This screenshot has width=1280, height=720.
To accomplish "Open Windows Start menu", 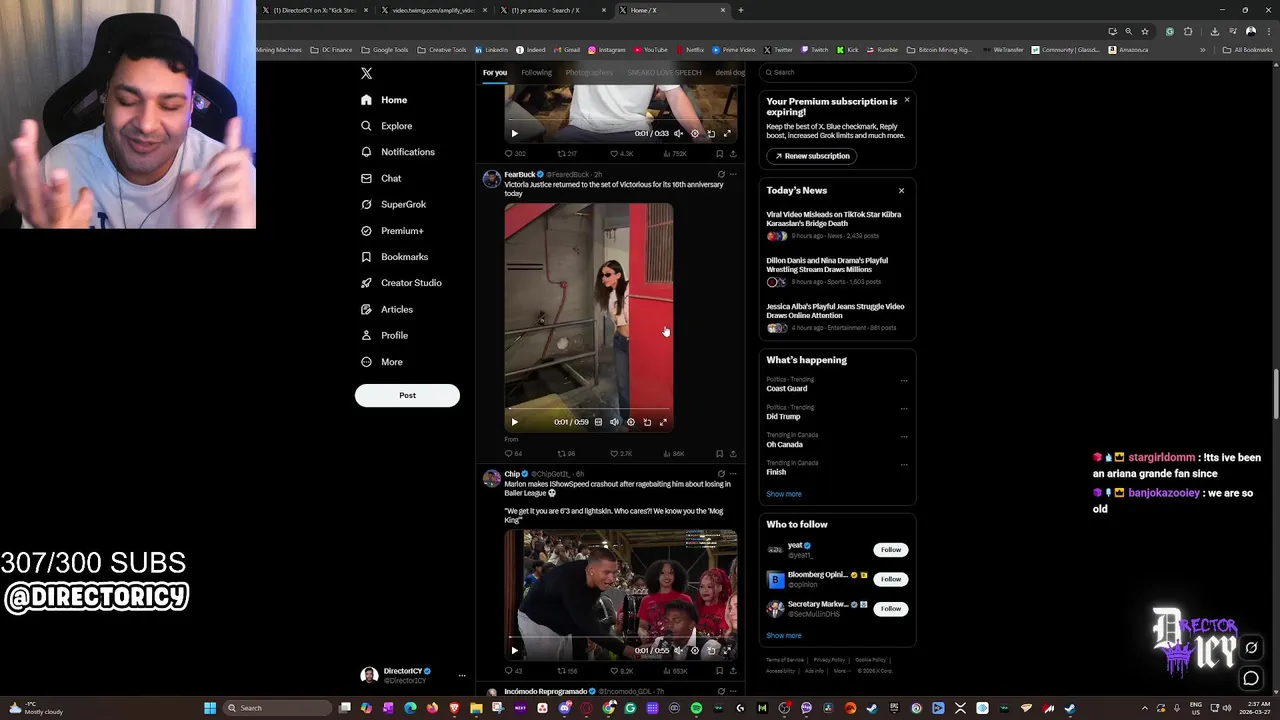I will click(x=210, y=708).
